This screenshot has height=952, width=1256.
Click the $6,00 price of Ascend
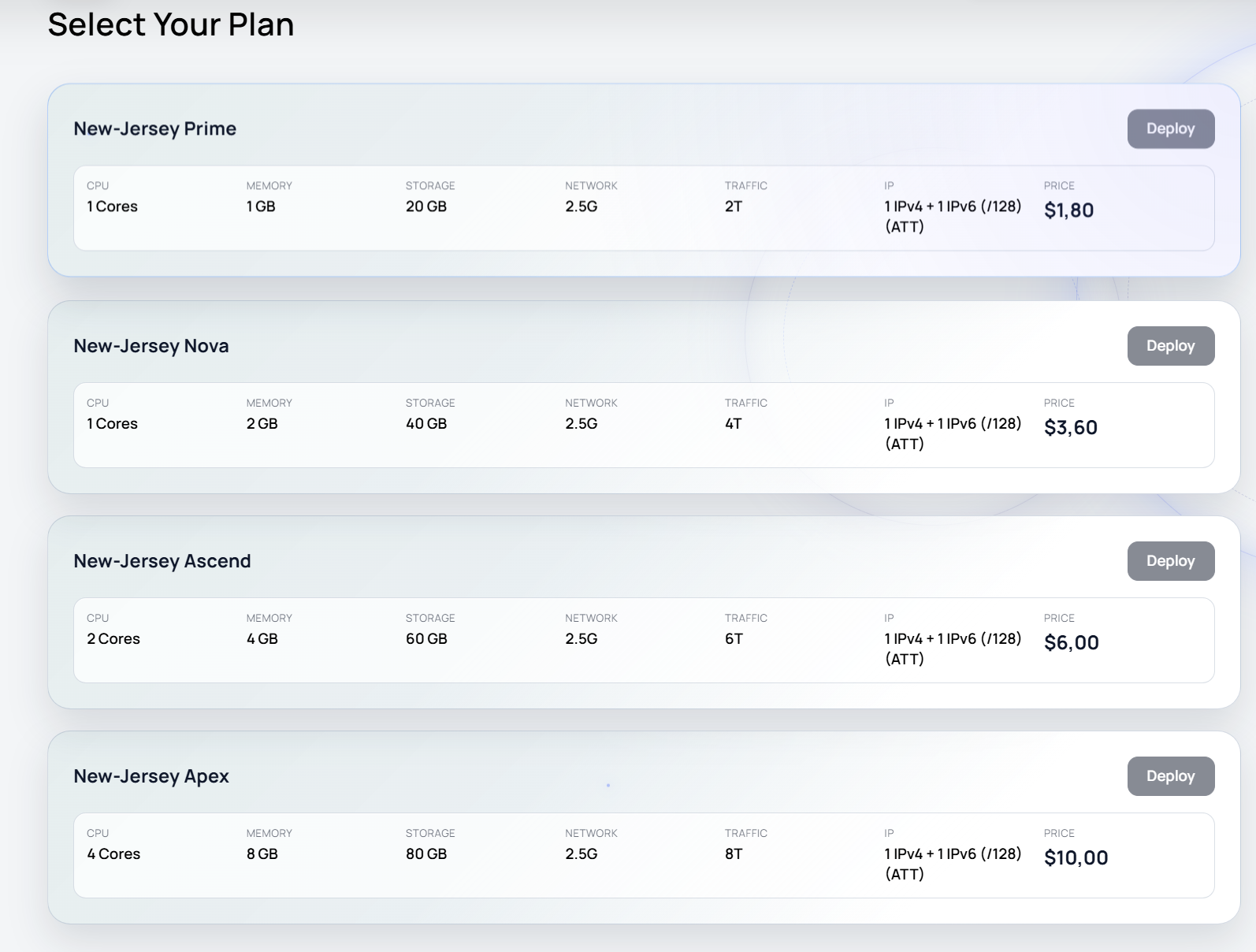(x=1071, y=643)
